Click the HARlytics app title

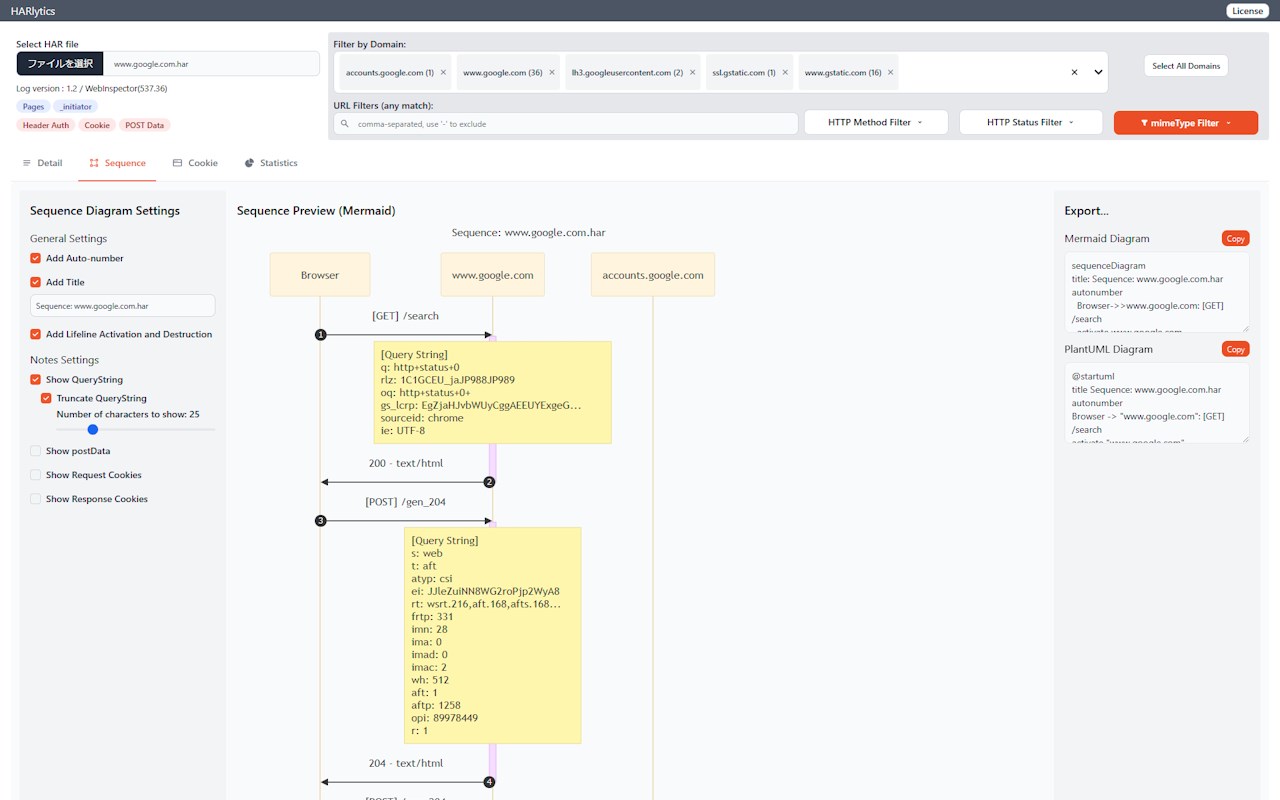point(33,11)
